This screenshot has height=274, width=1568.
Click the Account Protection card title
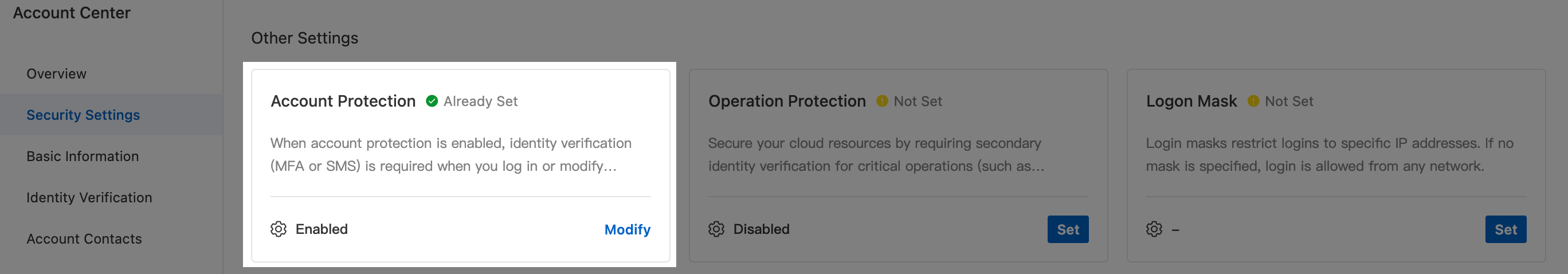[x=343, y=101]
